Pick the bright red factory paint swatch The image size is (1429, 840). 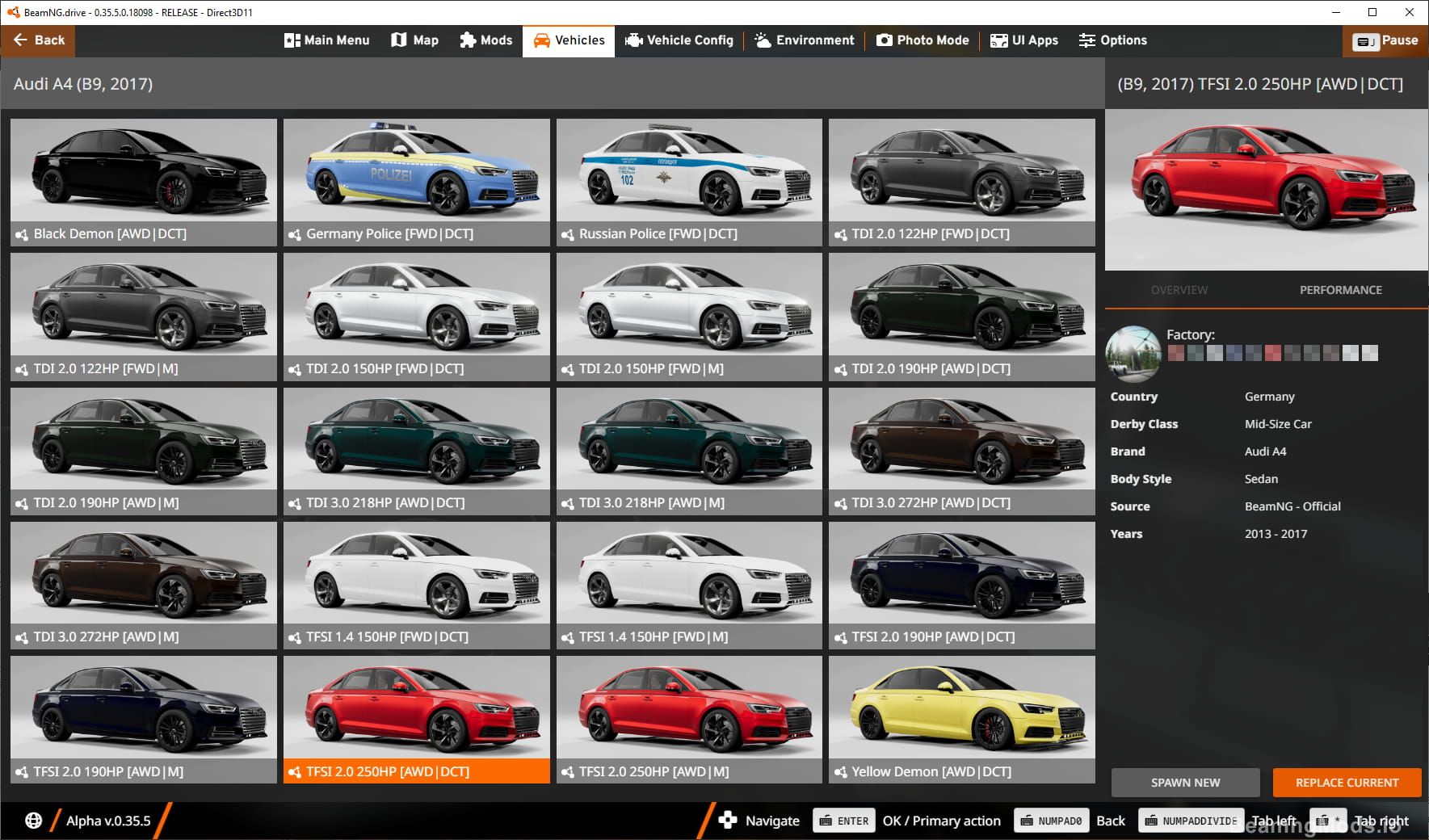[x=1273, y=353]
